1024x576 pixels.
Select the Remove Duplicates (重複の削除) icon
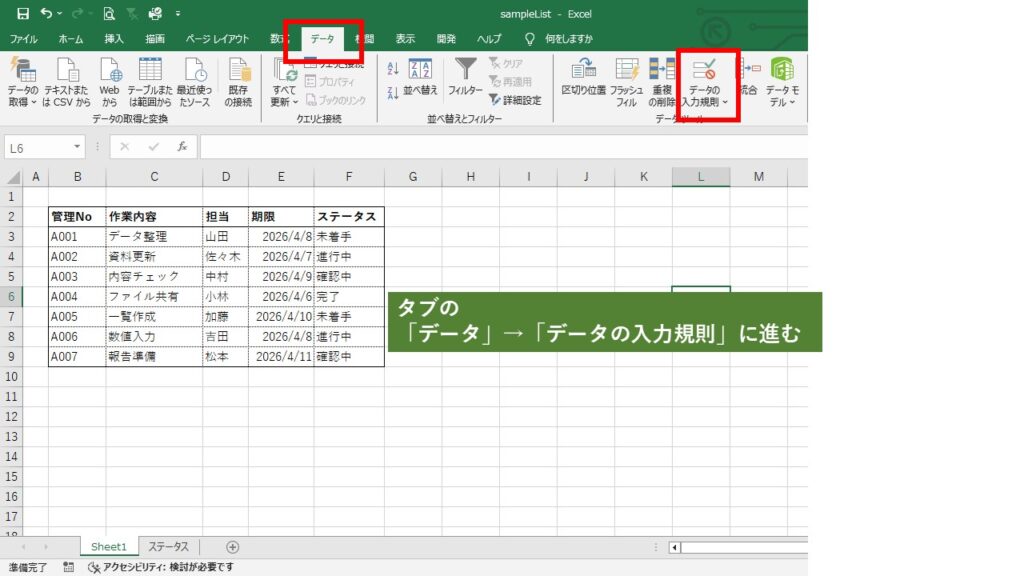click(661, 70)
